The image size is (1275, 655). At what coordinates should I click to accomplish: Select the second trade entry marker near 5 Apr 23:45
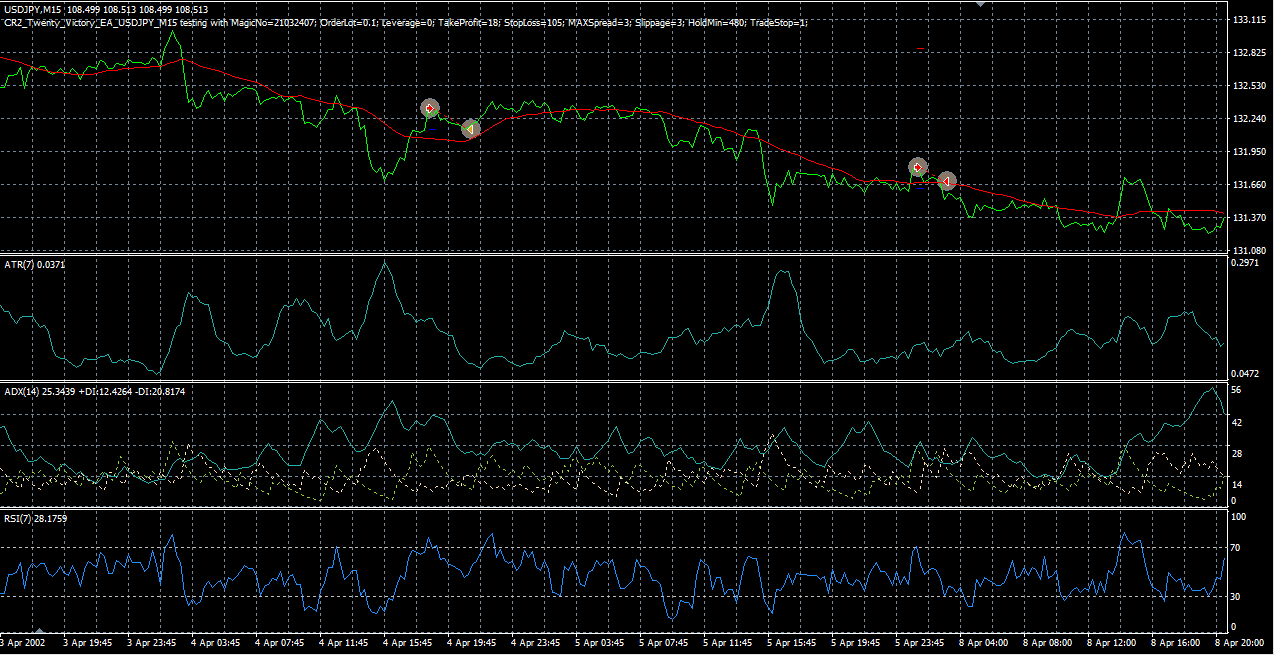click(x=918, y=167)
